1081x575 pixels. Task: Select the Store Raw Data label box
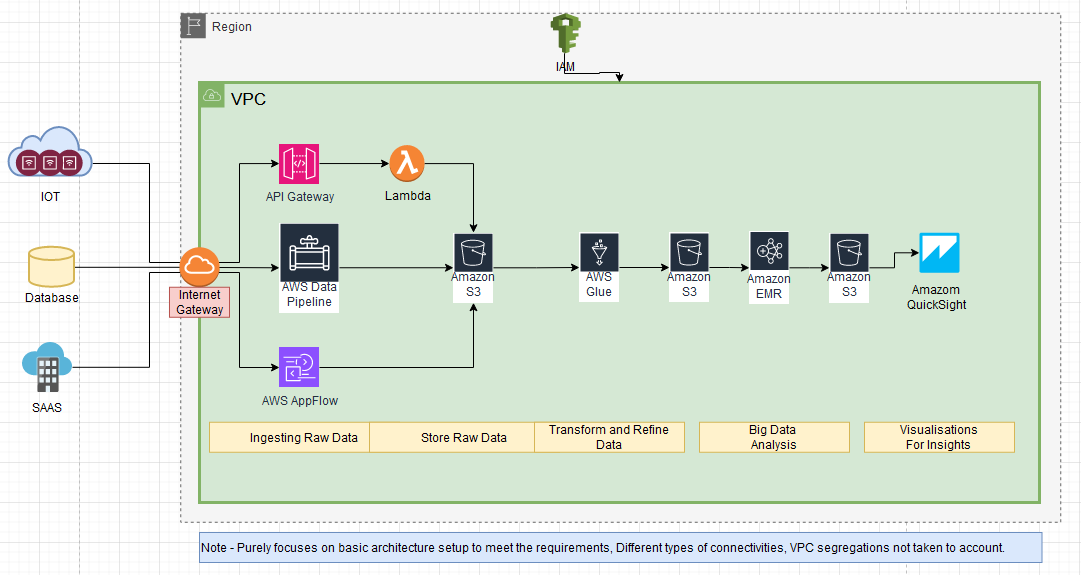click(452, 437)
